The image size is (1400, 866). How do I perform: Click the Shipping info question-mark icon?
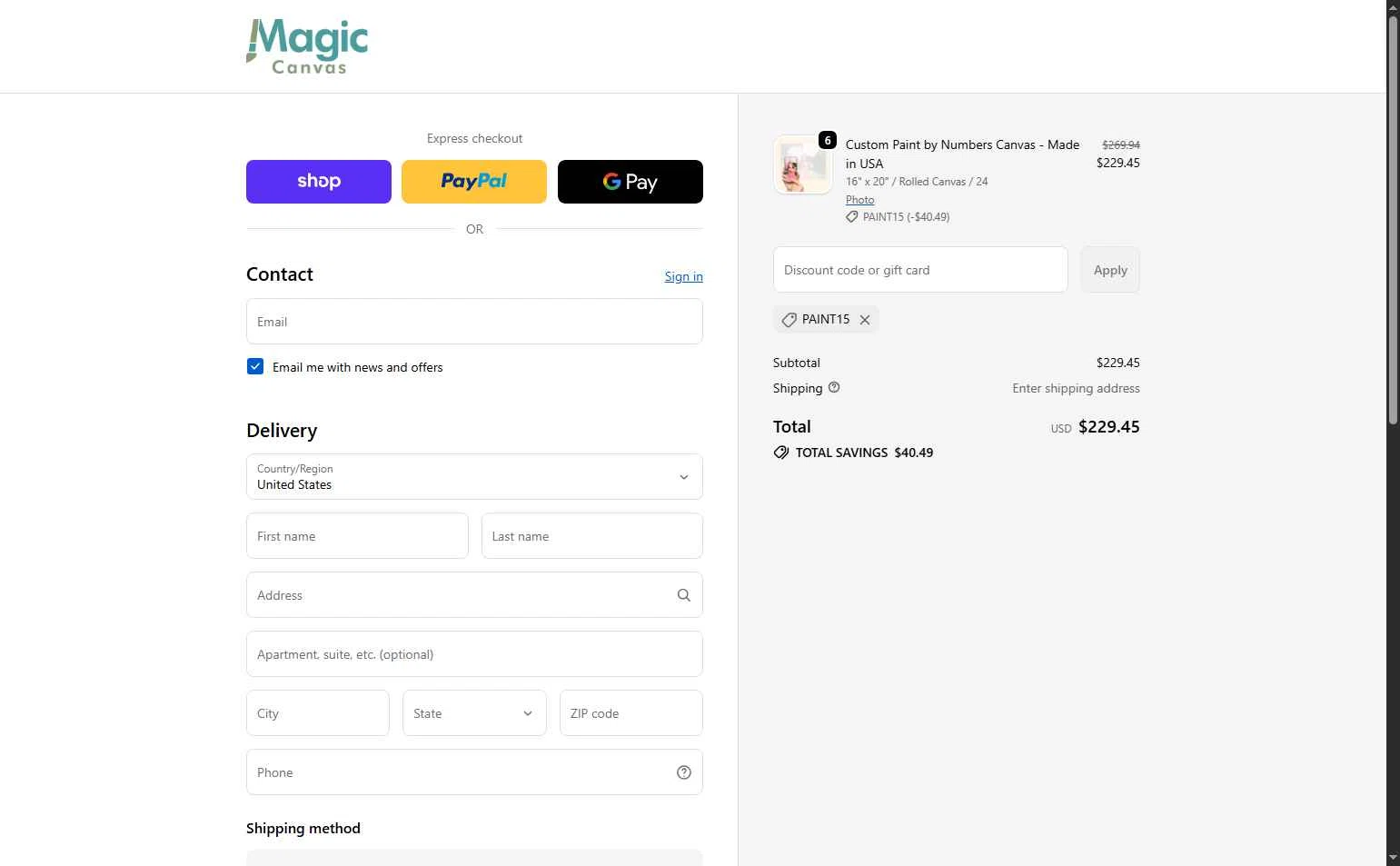[x=834, y=387]
